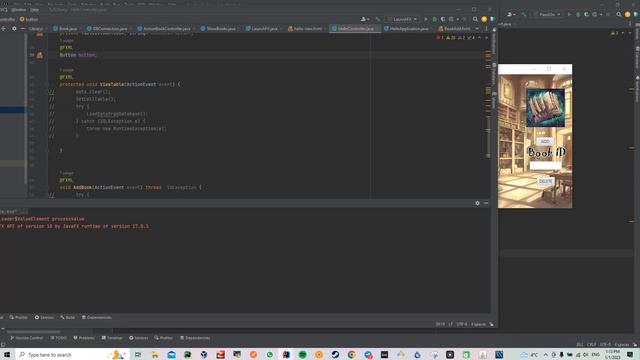
Task: Click the AddBook method name in the editor
Action: 83,187
